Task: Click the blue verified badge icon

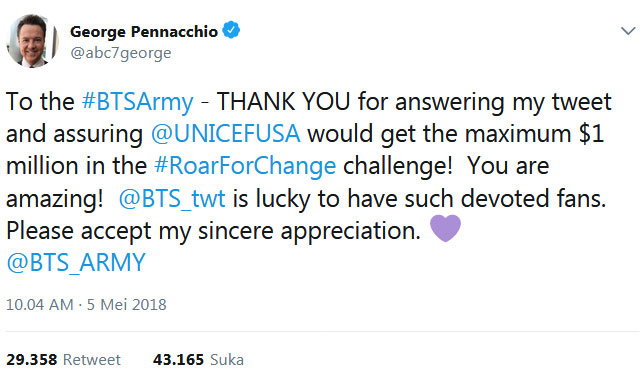Action: click(231, 30)
